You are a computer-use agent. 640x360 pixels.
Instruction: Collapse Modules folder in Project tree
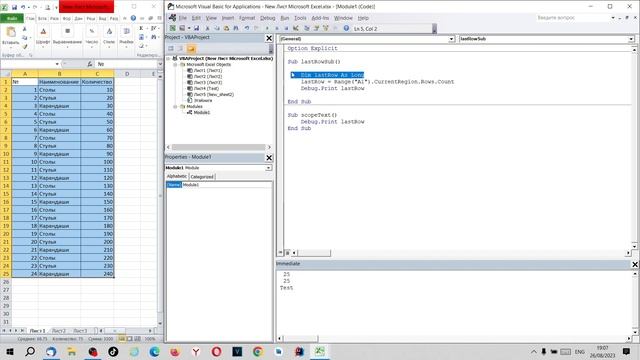(175, 107)
